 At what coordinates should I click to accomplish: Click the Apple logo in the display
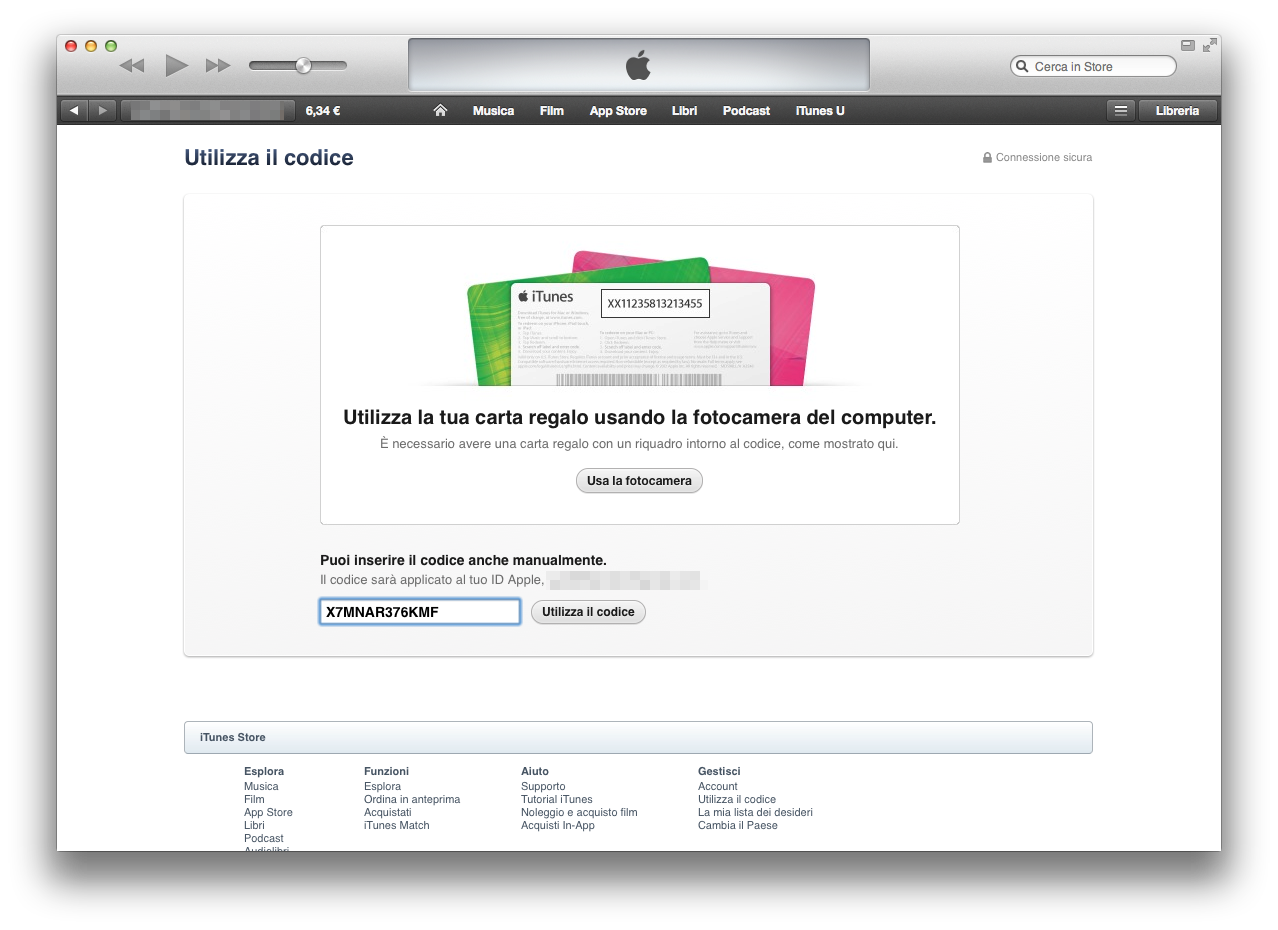coord(638,66)
